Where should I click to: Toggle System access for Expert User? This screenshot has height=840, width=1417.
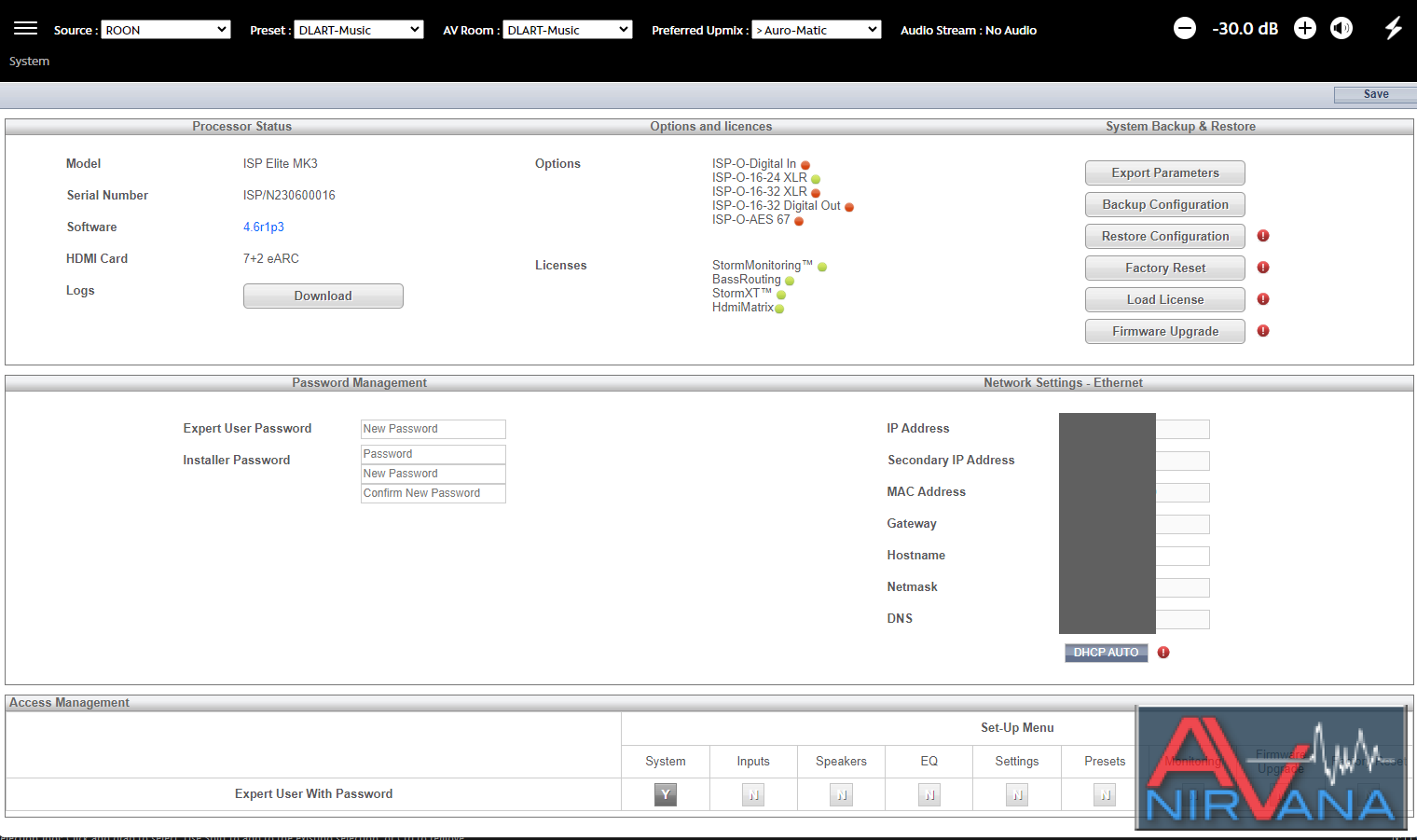[x=666, y=794]
